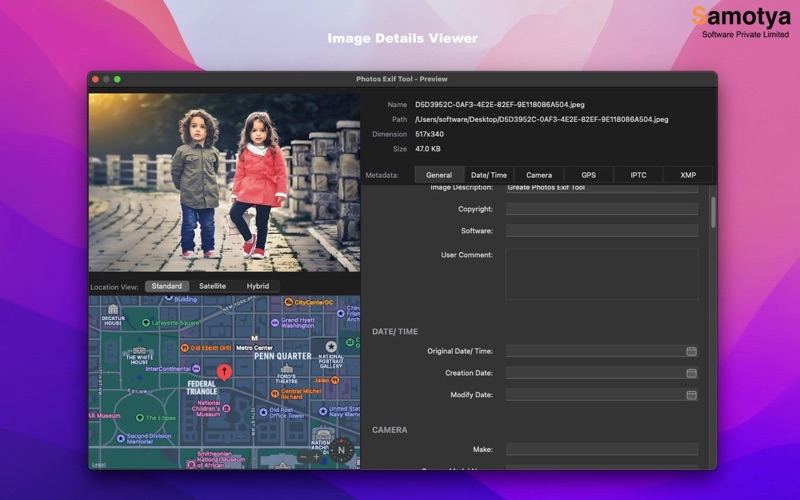This screenshot has height=500, width=800.
Task: Click InterContinental hotel marker
Action: click(196, 368)
